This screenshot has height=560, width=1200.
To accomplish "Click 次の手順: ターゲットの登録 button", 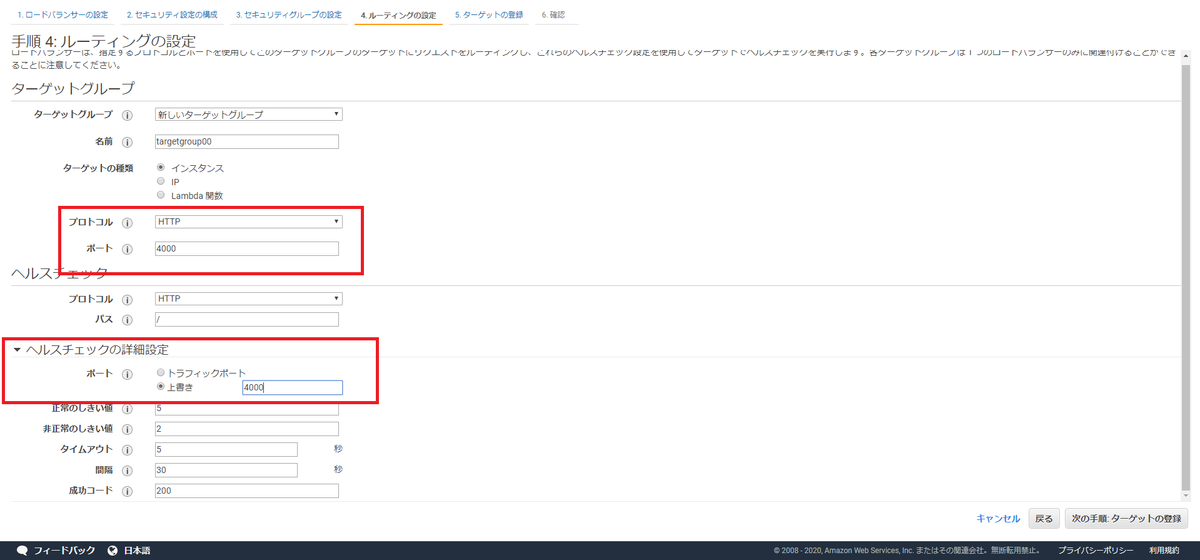I will (1126, 519).
